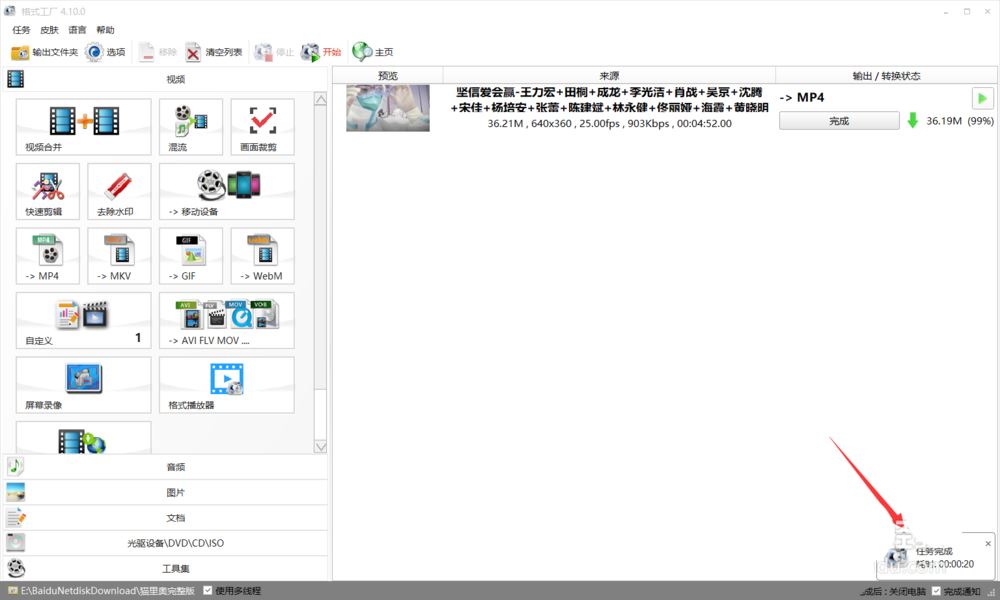Expand the 光驱设备\DVD\CD\ISO category
This screenshot has width=1000, height=600.
click(165, 543)
